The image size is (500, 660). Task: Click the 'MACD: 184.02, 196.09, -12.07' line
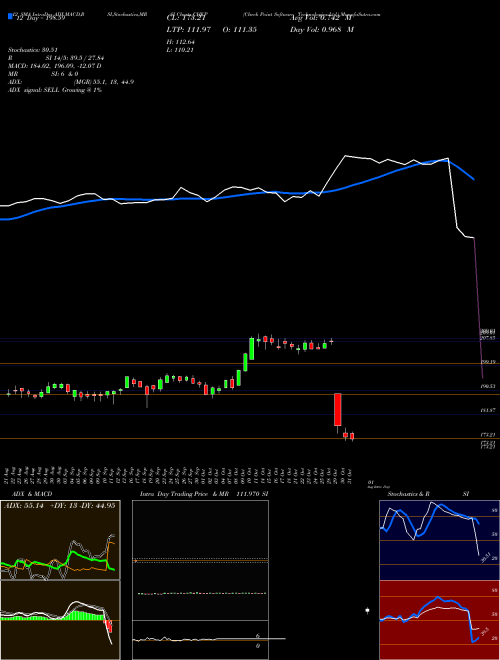pos(55,66)
